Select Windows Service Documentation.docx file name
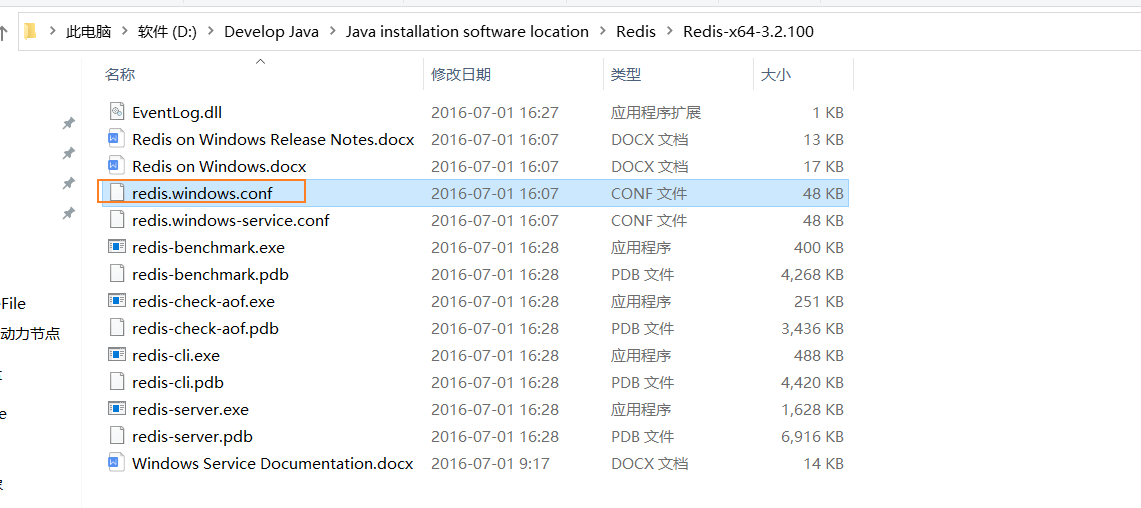The image size is (1141, 508). click(x=272, y=464)
